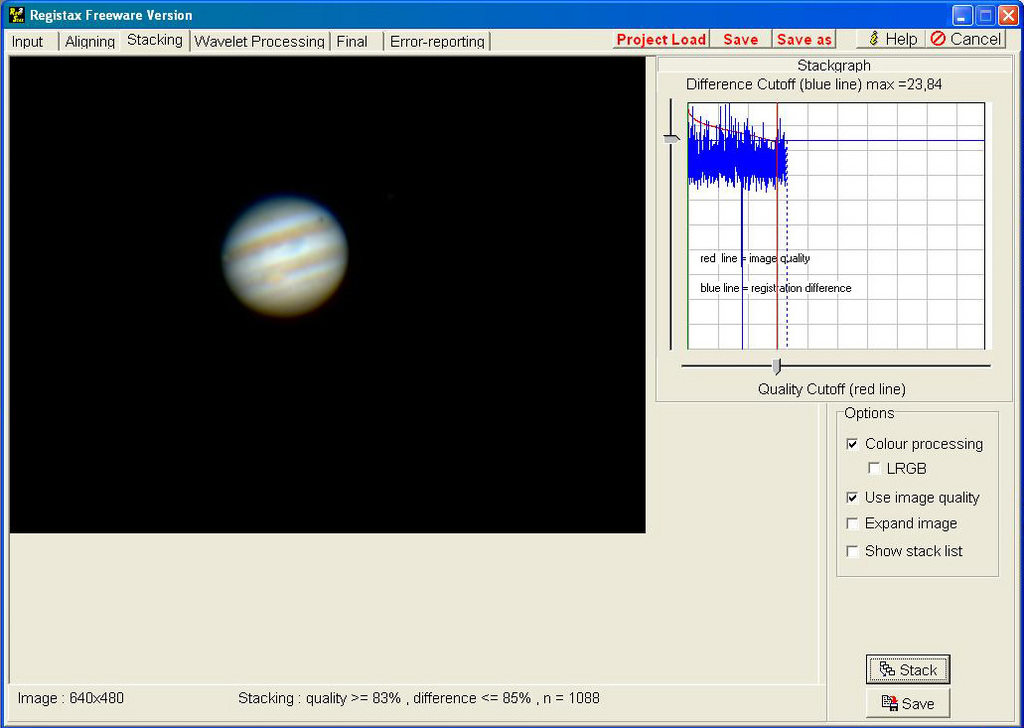Click the Jupiter image in preview
The height and width of the screenshot is (728, 1024).
(x=285, y=256)
